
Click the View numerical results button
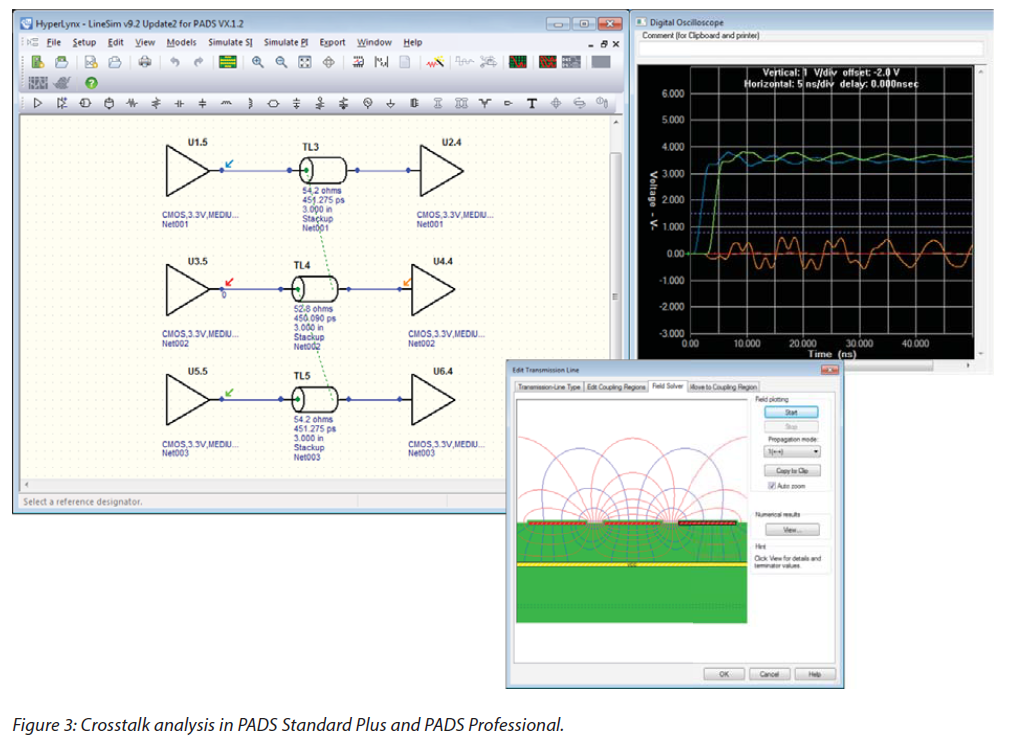point(792,530)
